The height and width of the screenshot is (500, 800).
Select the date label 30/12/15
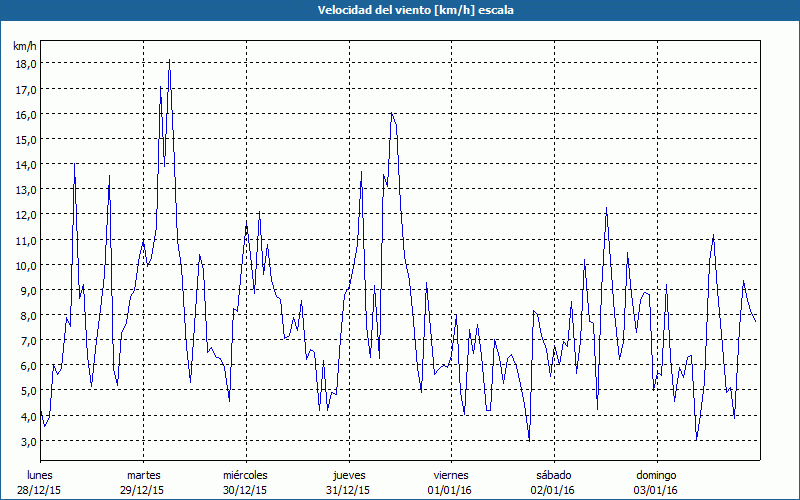click(x=245, y=490)
